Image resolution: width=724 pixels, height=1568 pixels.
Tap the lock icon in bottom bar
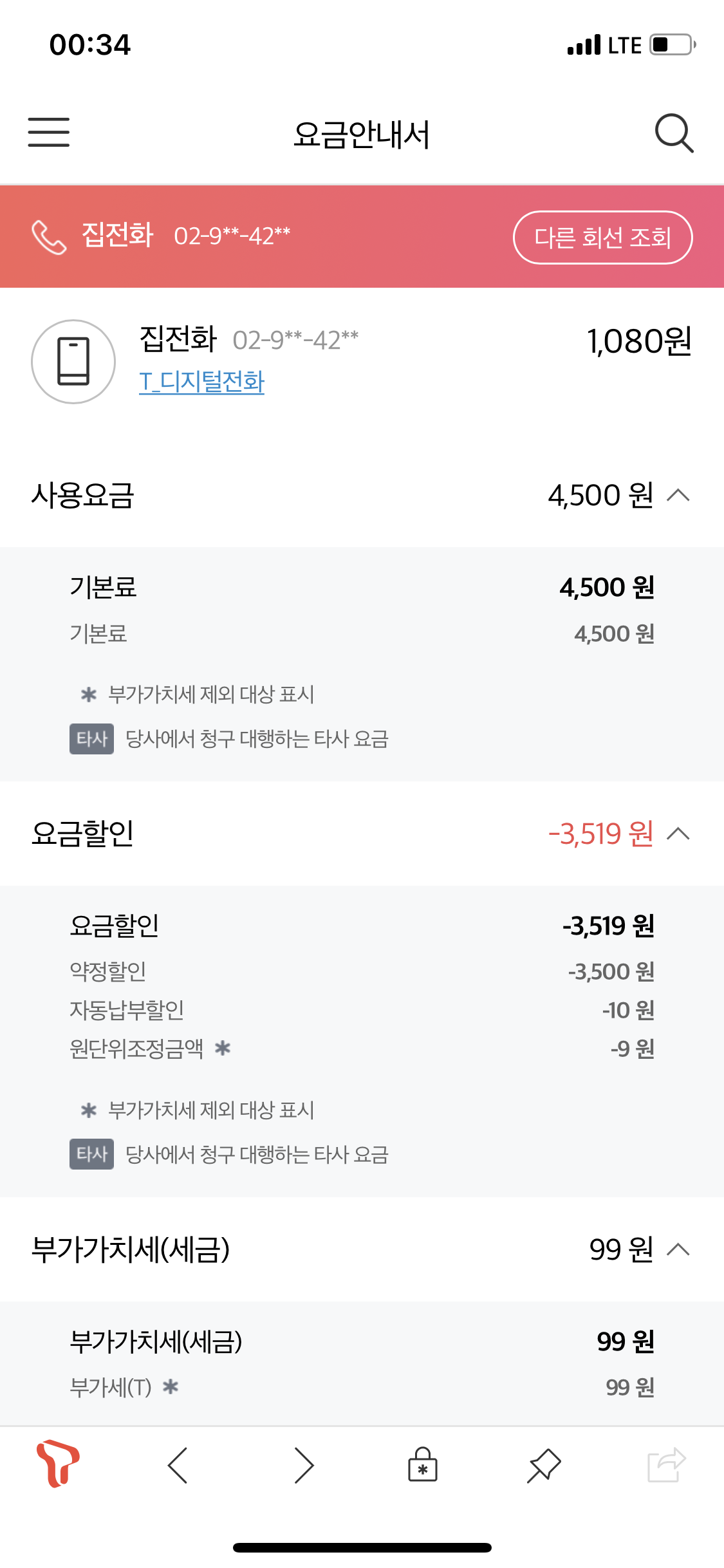click(423, 1465)
